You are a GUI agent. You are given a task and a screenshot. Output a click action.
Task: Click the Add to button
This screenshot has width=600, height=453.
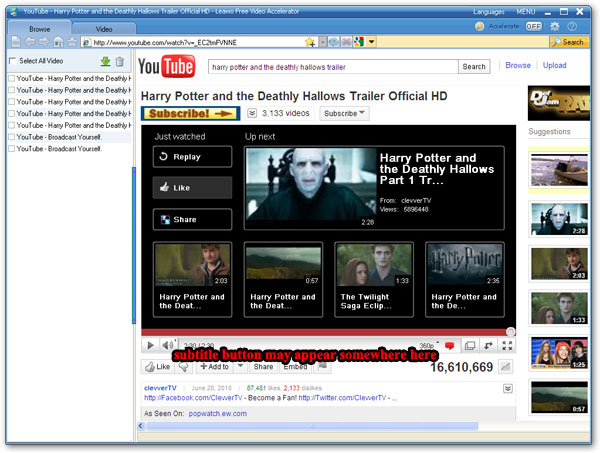point(215,367)
